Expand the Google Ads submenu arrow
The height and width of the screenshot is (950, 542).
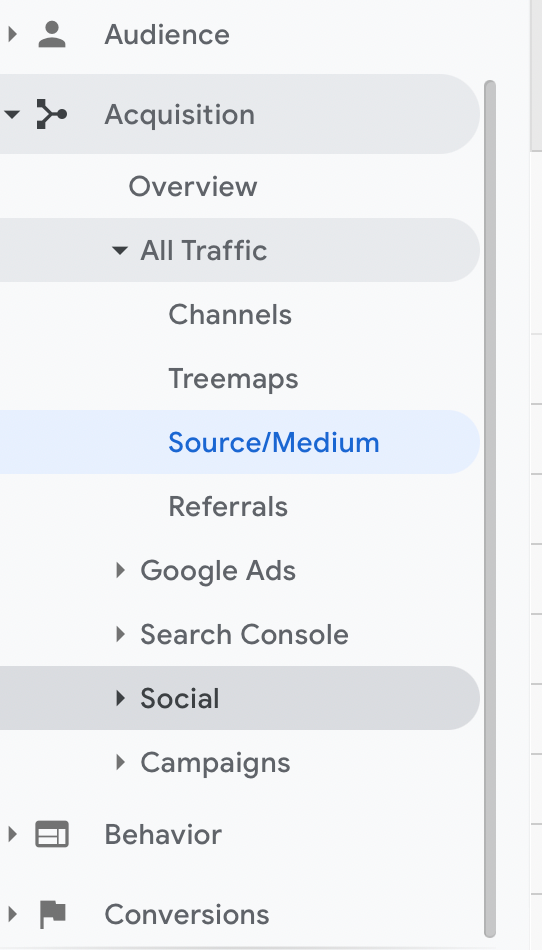pos(120,570)
